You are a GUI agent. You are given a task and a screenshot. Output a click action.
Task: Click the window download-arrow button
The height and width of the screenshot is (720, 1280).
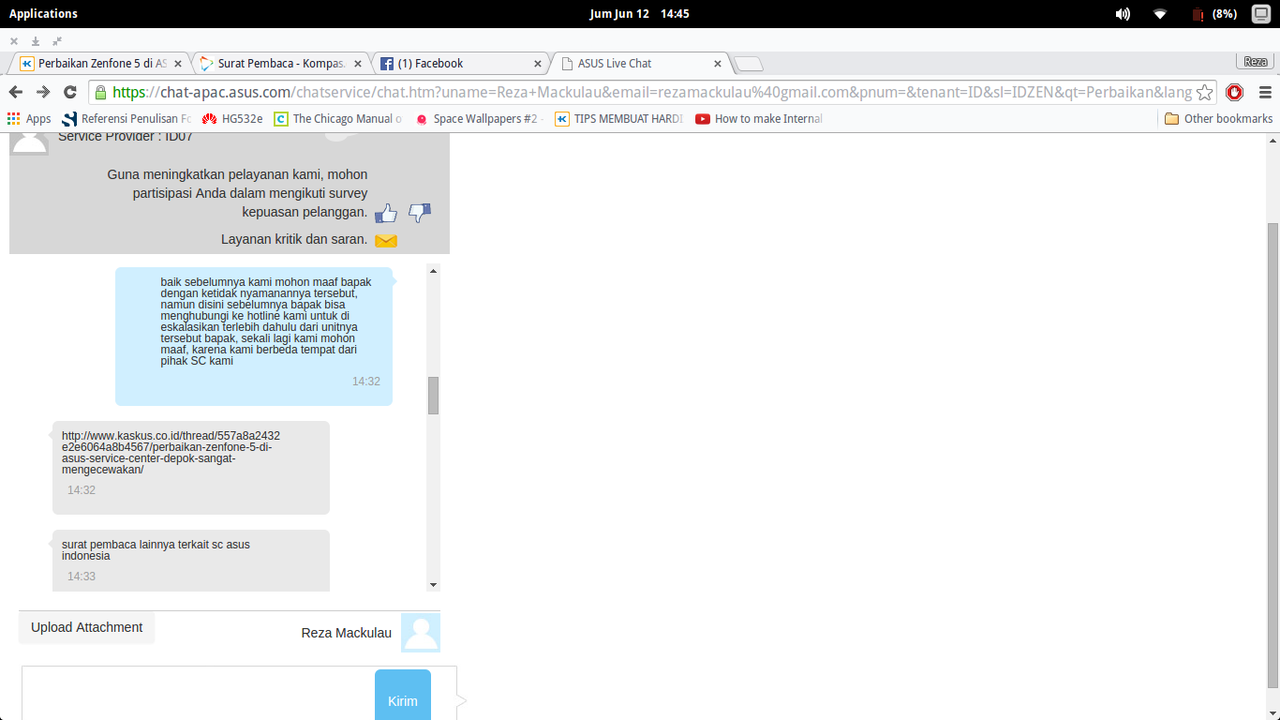(35, 41)
